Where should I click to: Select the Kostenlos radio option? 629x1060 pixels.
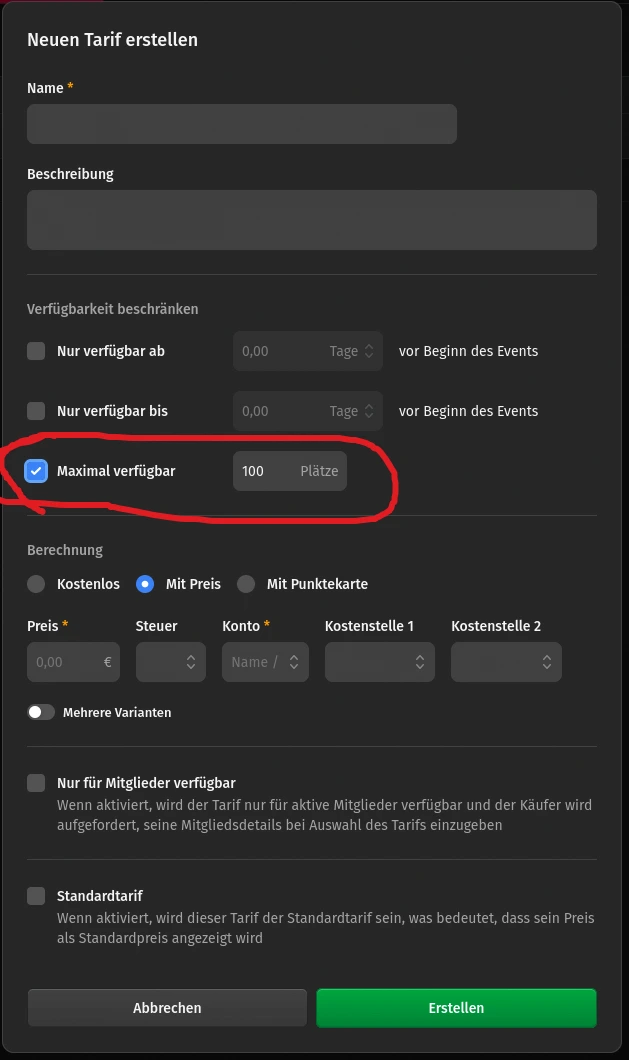point(36,584)
